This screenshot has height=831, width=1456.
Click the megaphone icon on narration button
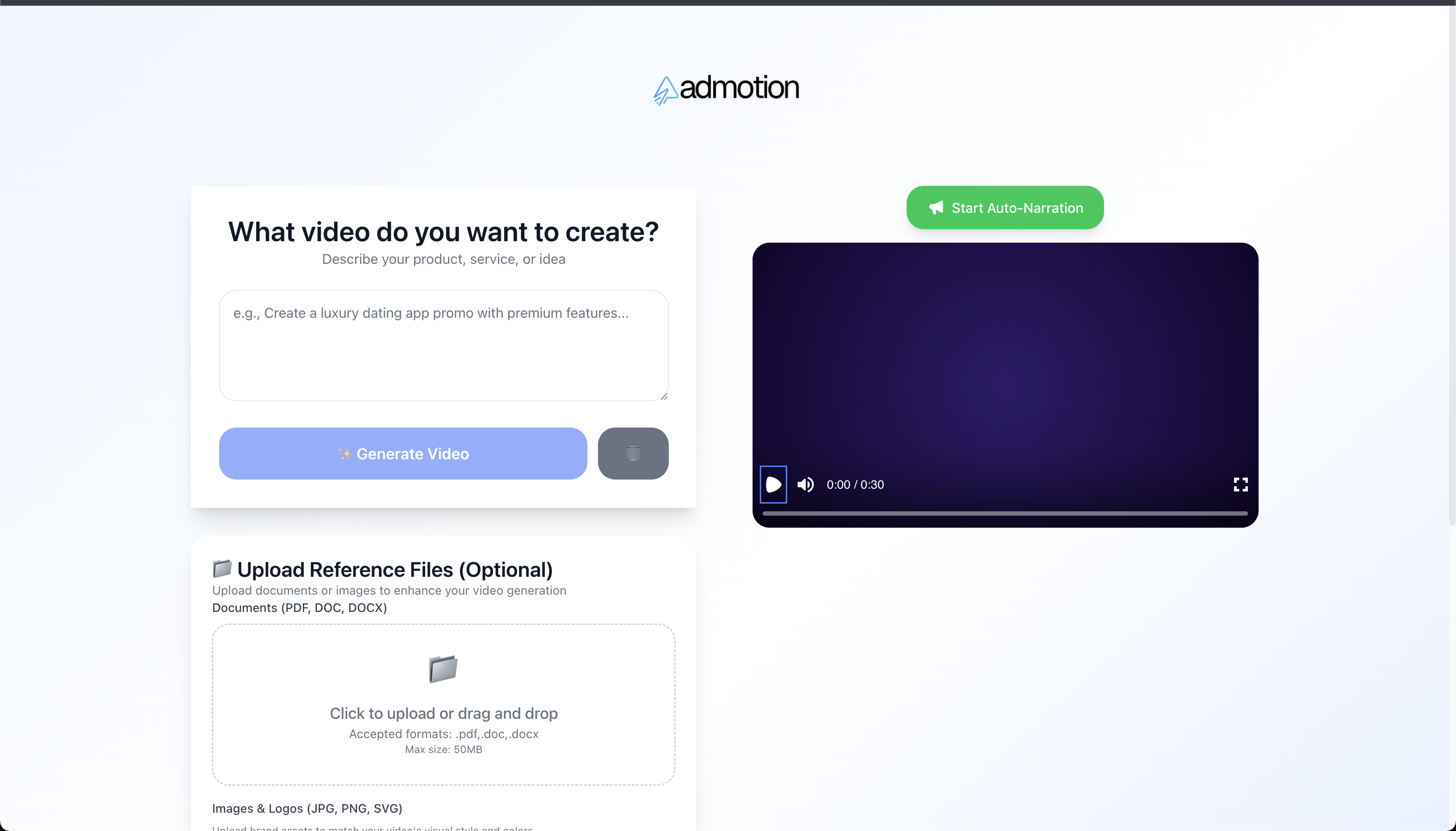(x=936, y=208)
